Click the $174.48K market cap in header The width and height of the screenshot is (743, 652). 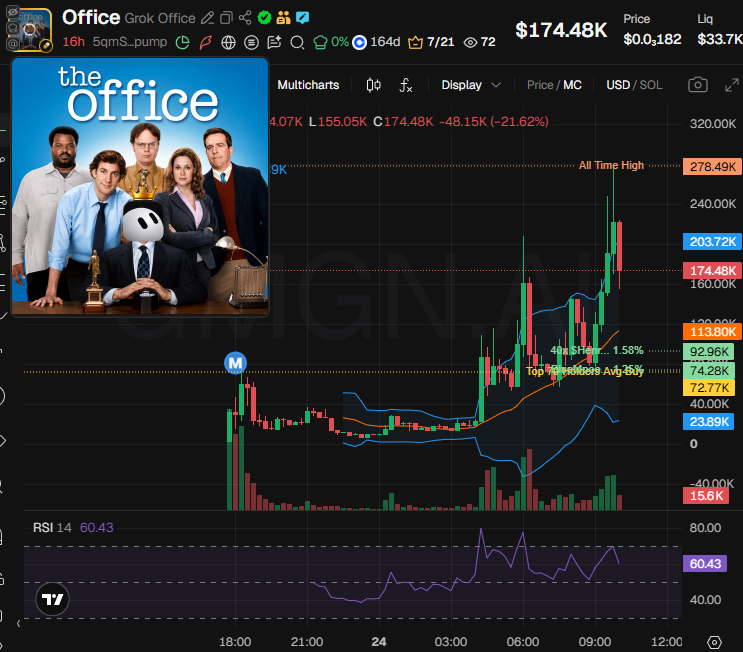pos(561,30)
